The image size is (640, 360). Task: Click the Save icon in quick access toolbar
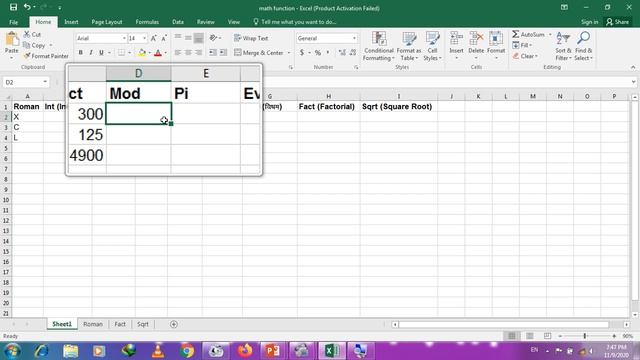tap(13, 7)
